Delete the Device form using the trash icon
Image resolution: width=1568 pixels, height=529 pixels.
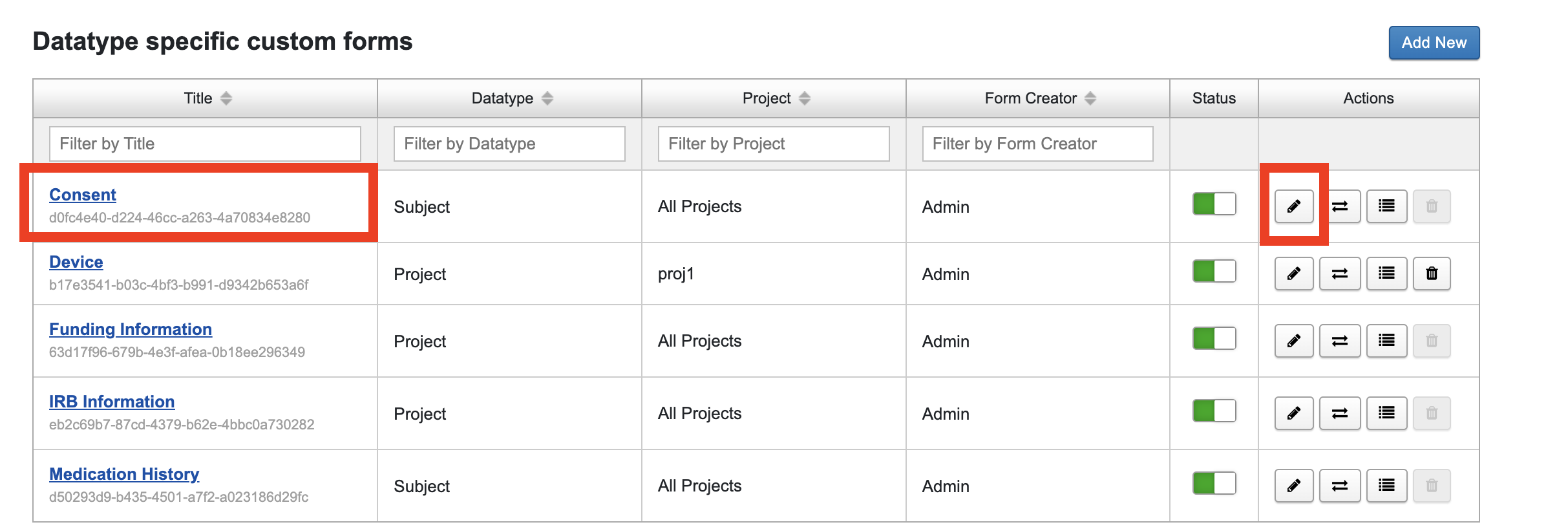point(1431,274)
